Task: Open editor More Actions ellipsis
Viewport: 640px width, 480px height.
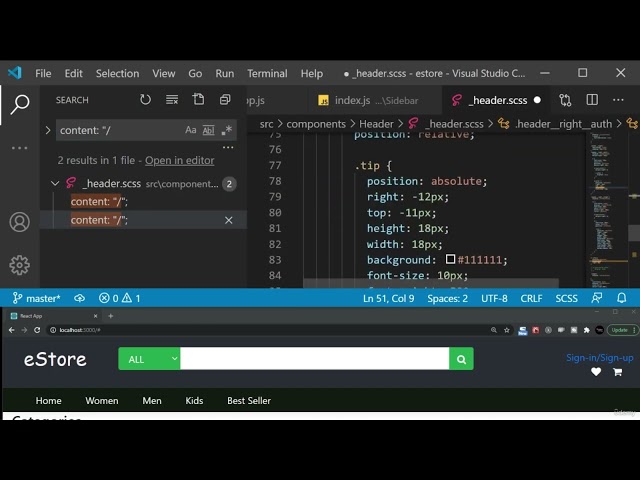Action: click(x=618, y=100)
